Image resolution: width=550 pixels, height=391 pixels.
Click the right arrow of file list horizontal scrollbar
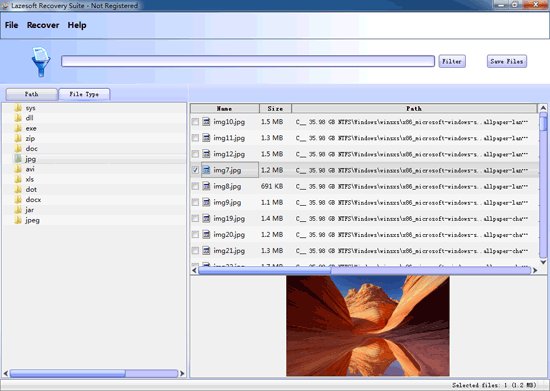[x=535, y=270]
